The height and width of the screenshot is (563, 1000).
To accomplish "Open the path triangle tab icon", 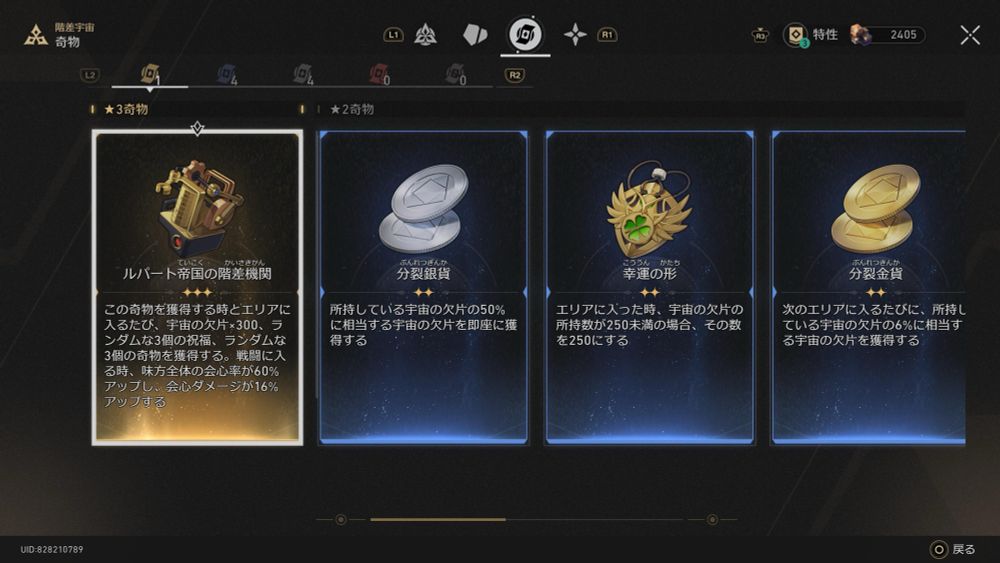I will [425, 34].
